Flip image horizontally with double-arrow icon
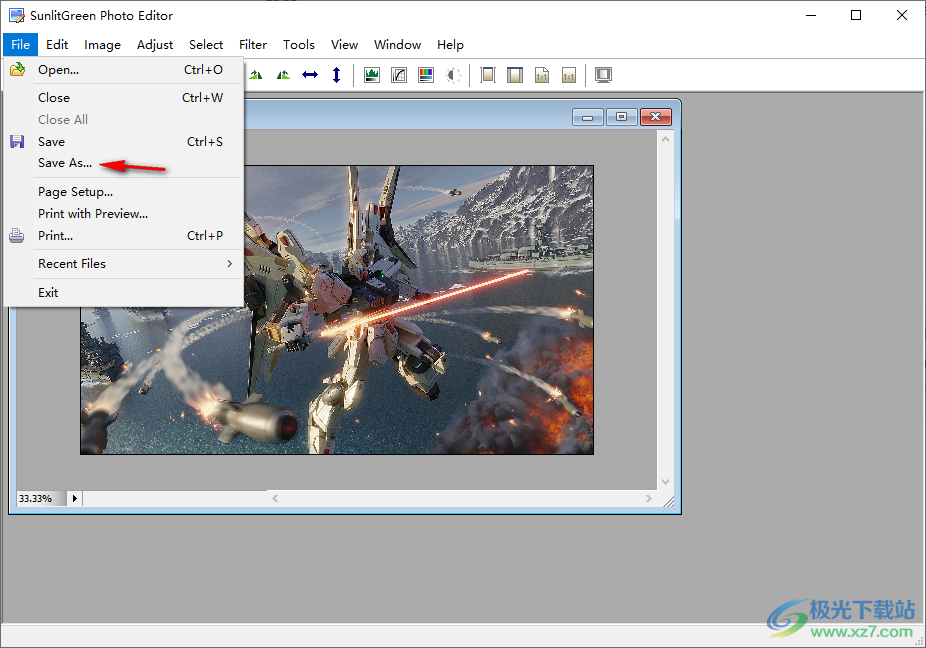This screenshot has height=648, width=926. 310,75
